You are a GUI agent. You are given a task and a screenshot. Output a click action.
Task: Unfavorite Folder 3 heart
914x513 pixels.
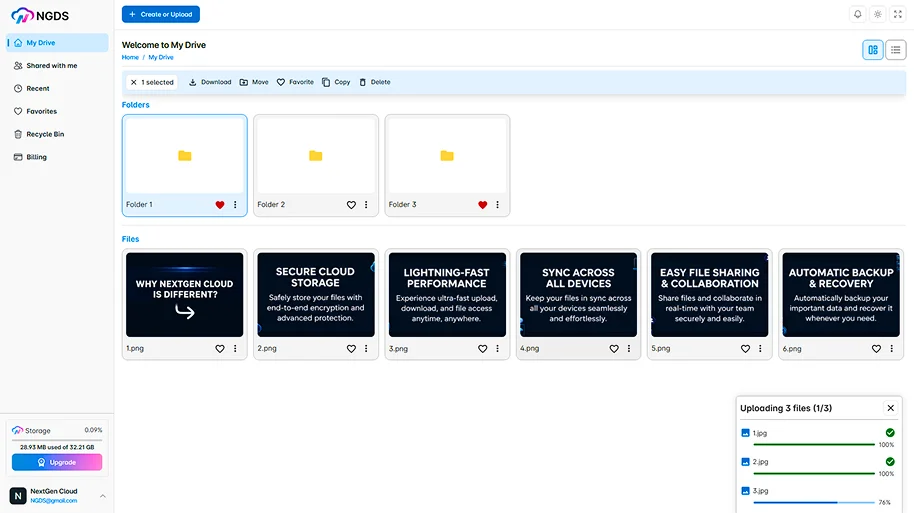[483, 205]
